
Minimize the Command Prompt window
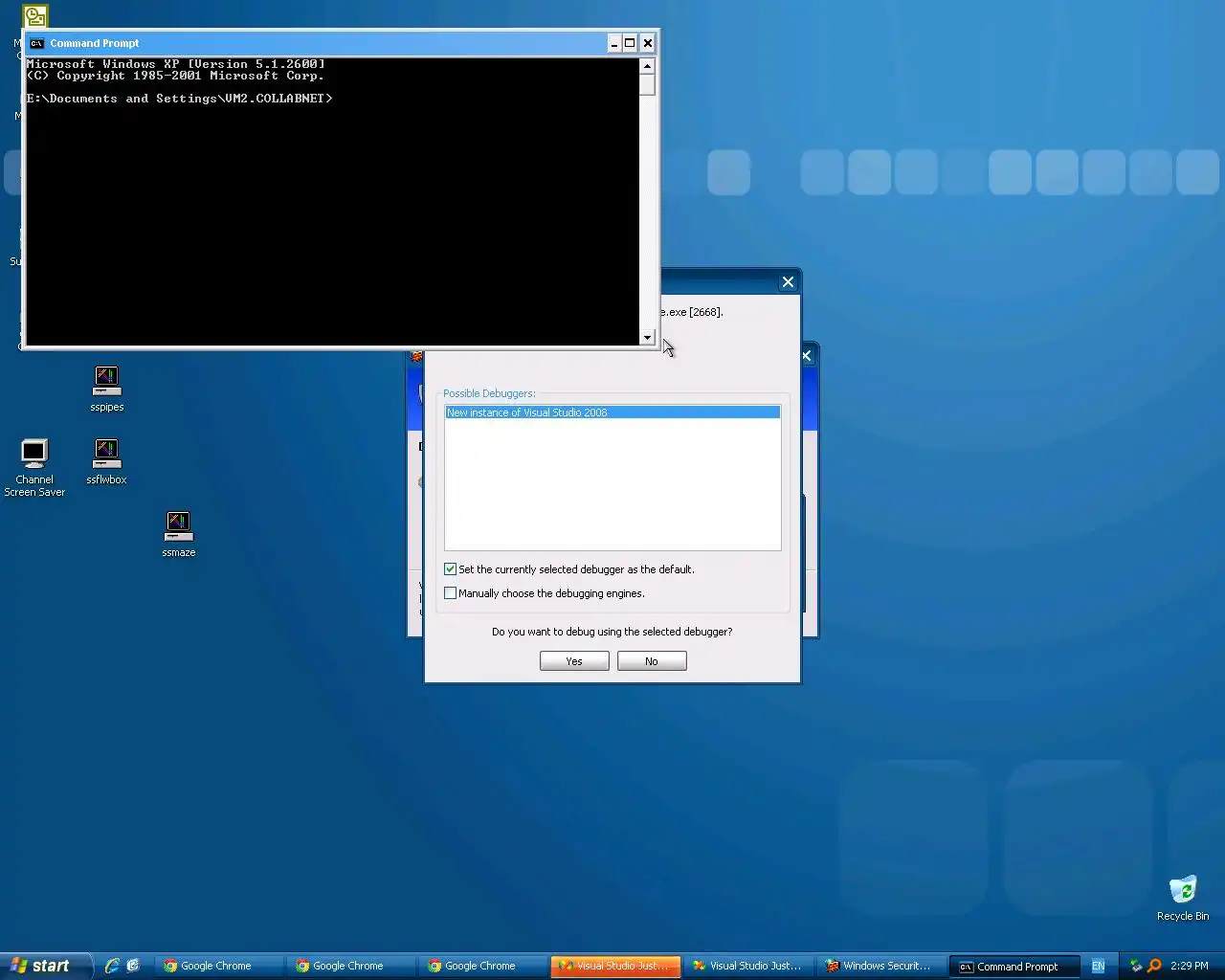click(614, 43)
